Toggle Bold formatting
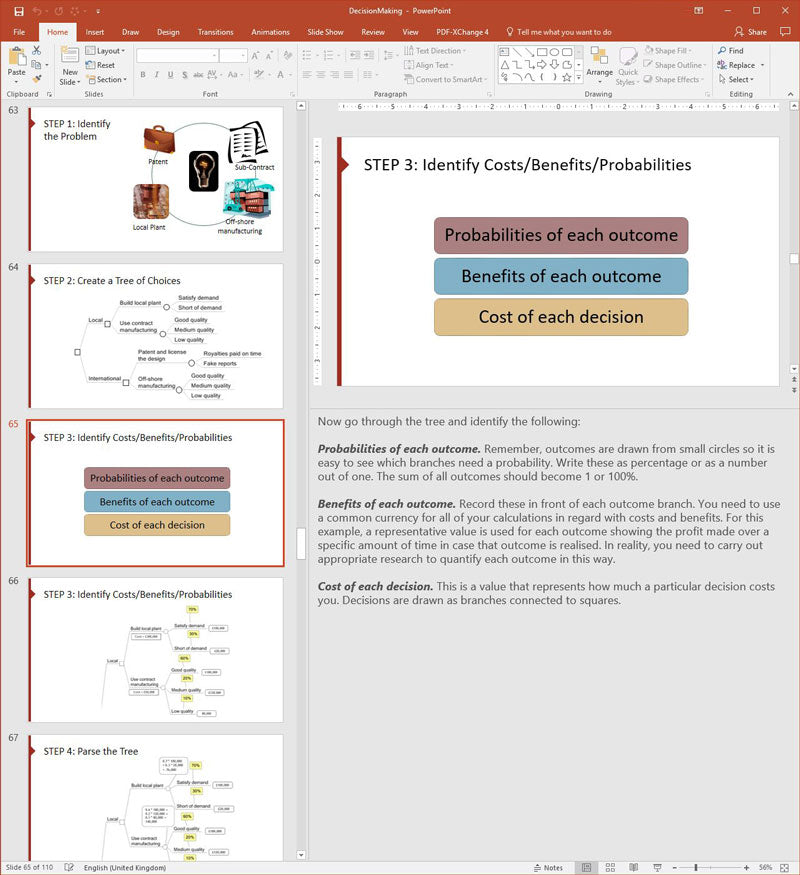This screenshot has height=875, width=800. [143, 74]
